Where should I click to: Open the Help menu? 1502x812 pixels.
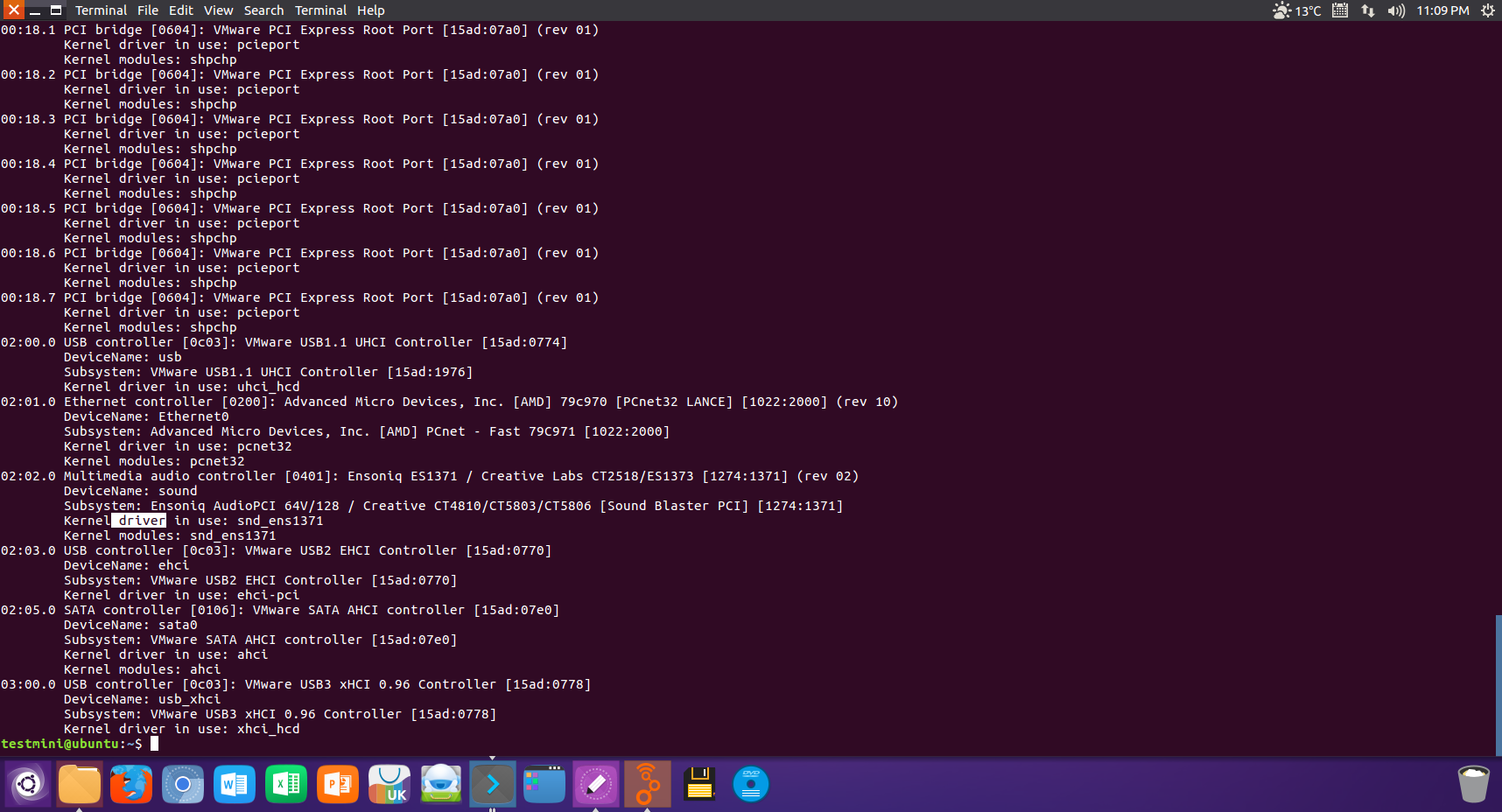[x=371, y=10]
